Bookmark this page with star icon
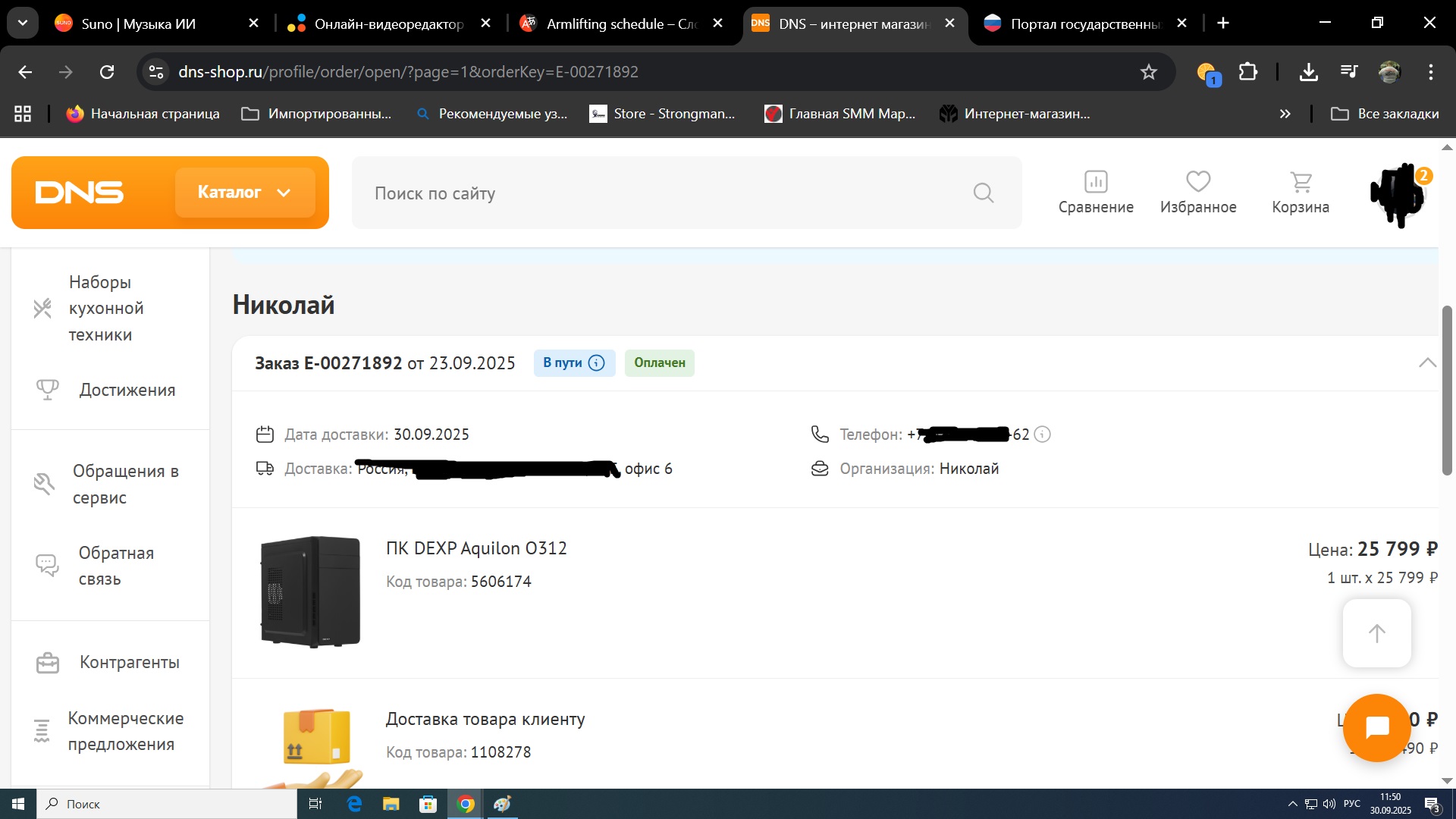This screenshot has width=1456, height=819. 1149,72
